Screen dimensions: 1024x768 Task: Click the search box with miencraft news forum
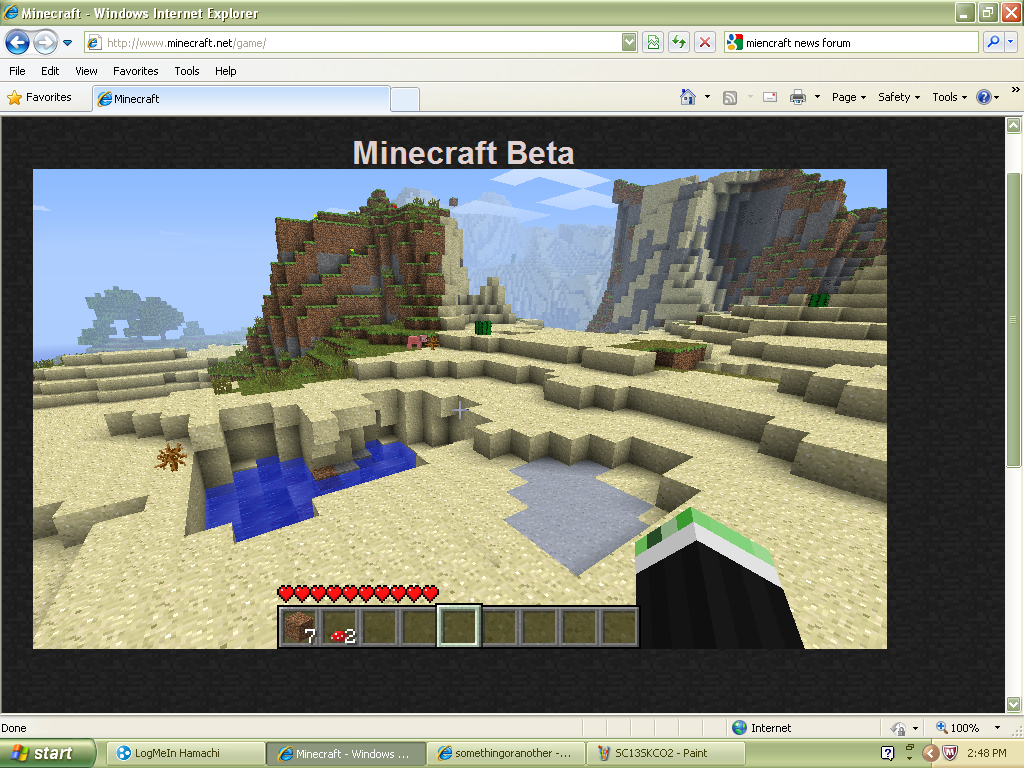point(850,43)
